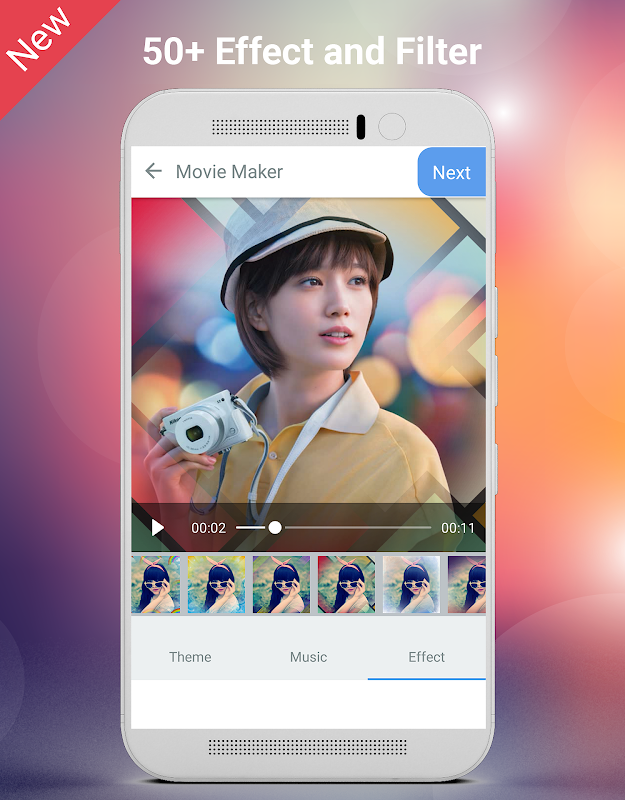Click the video progress slider knob
Image resolution: width=625 pixels, height=800 pixels.
coord(275,528)
